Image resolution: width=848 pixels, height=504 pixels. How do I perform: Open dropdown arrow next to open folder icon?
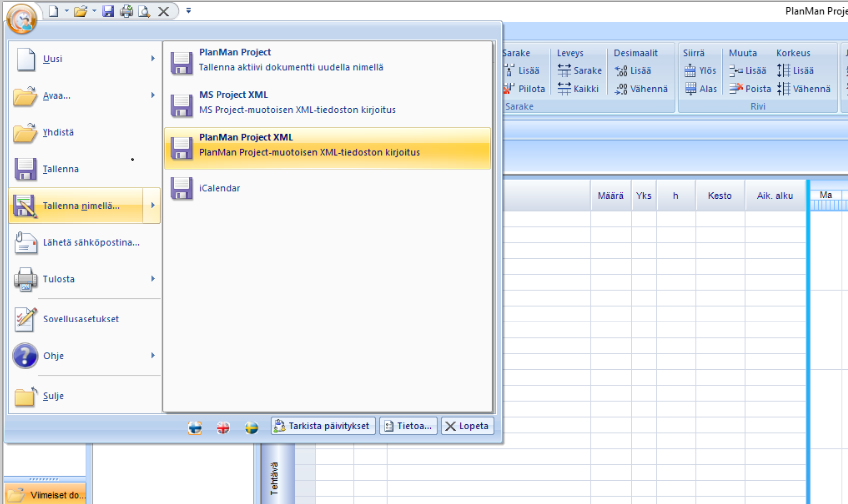pyautogui.click(x=93, y=11)
